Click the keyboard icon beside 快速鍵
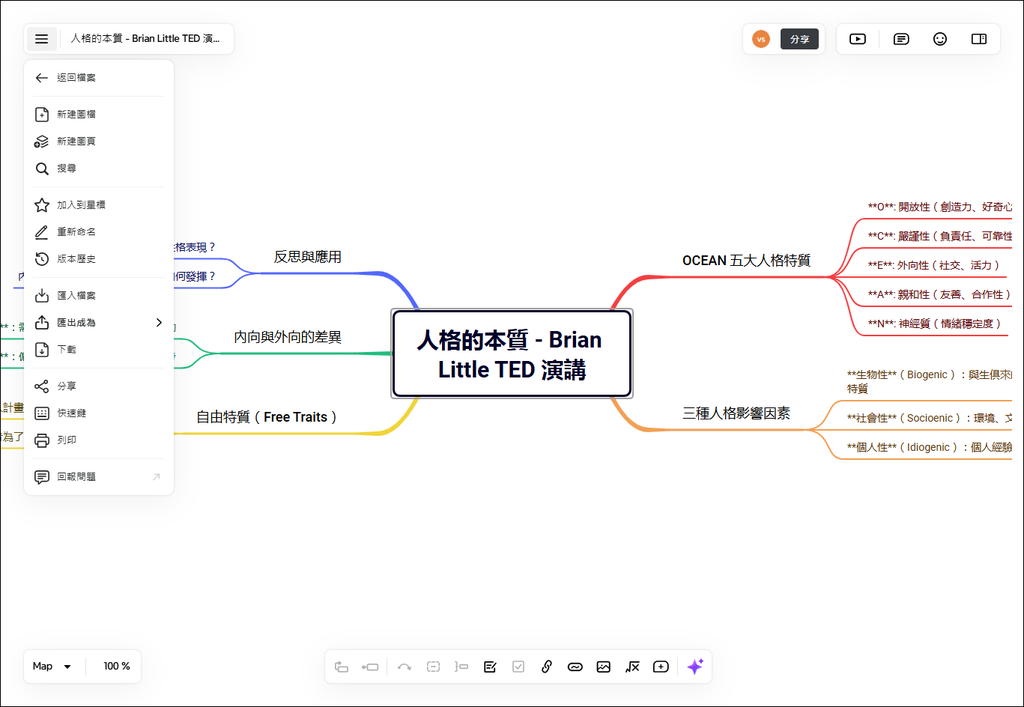 click(42, 413)
